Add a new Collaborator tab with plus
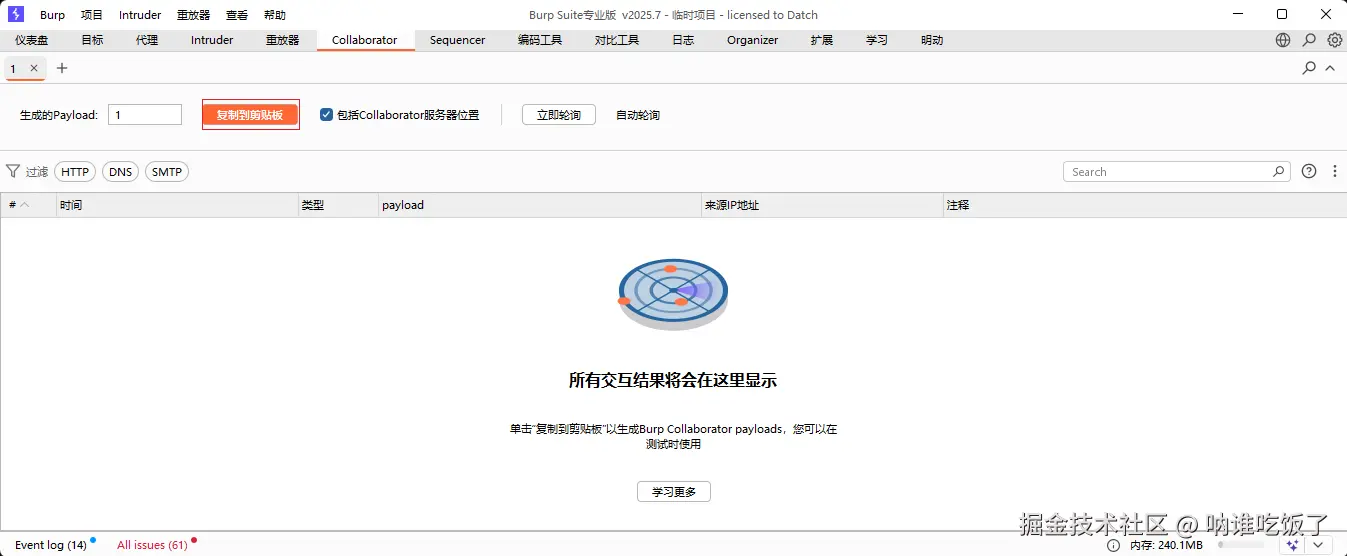Screen dimensions: 1347x556 [62, 68]
